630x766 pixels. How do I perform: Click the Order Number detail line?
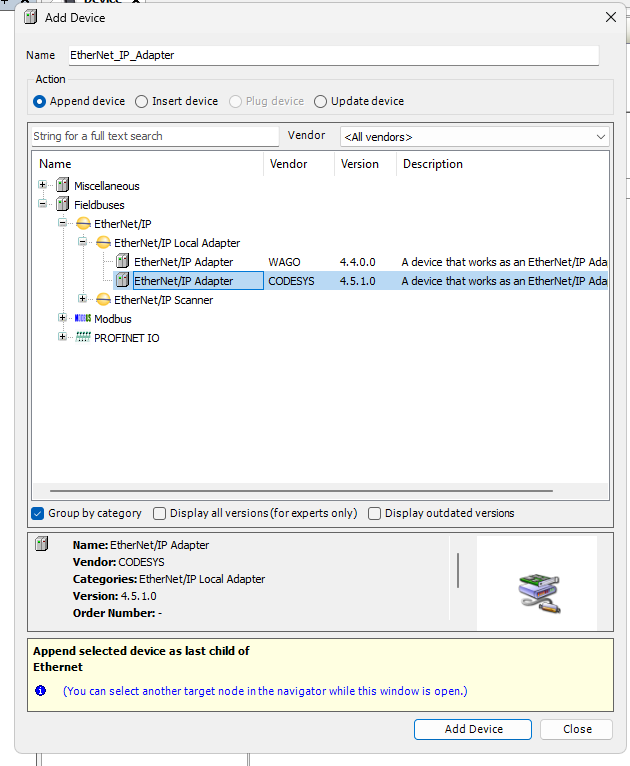pyautogui.click(x=117, y=613)
